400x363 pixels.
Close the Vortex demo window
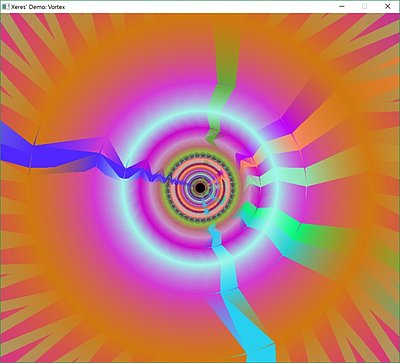387,6
